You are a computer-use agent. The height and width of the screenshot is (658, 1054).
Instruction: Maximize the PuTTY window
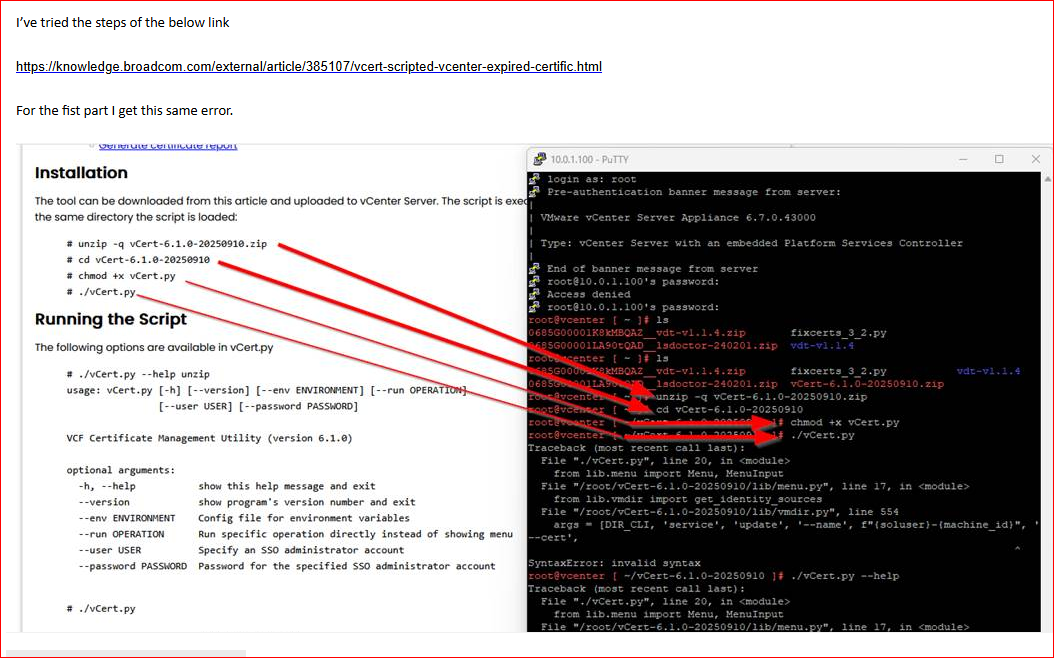999,159
